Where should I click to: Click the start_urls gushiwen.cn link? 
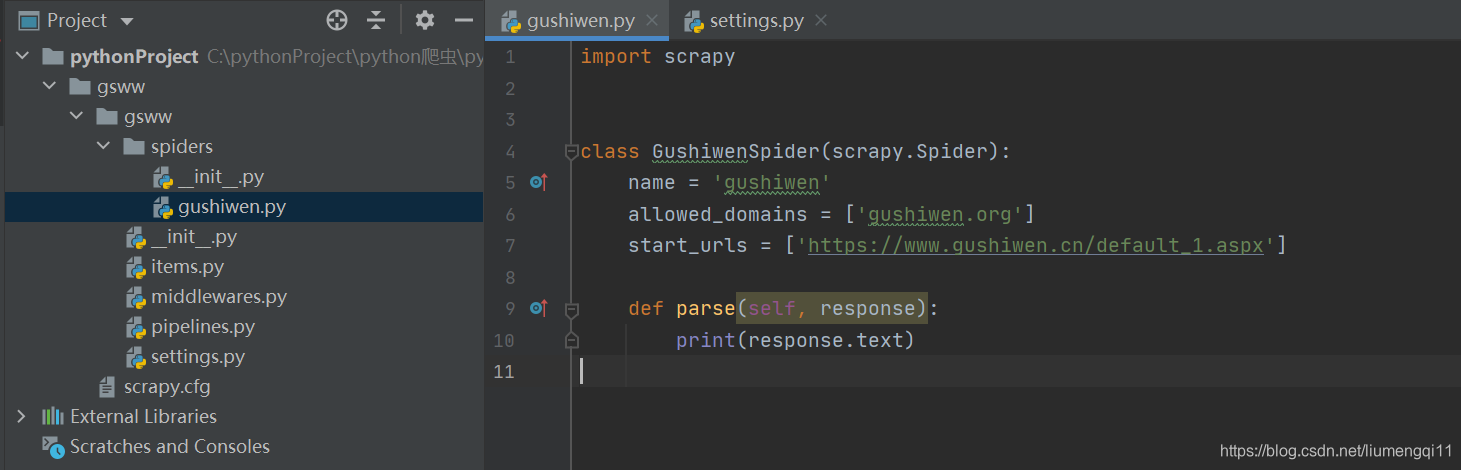click(1035, 246)
